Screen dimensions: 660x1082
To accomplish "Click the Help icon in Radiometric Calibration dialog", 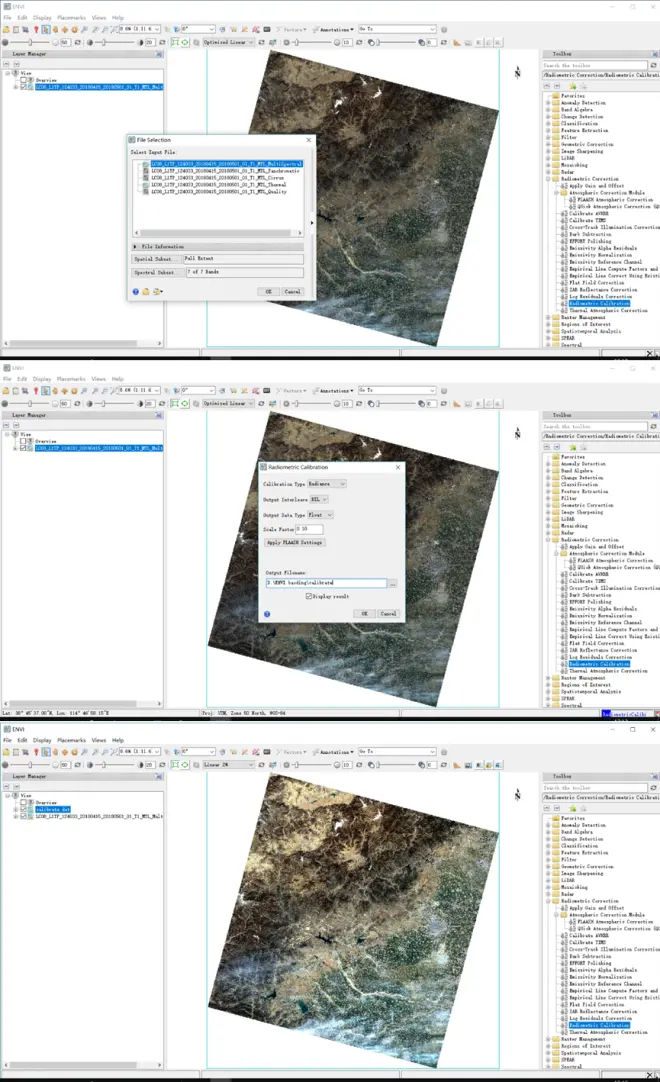I will pos(267,614).
